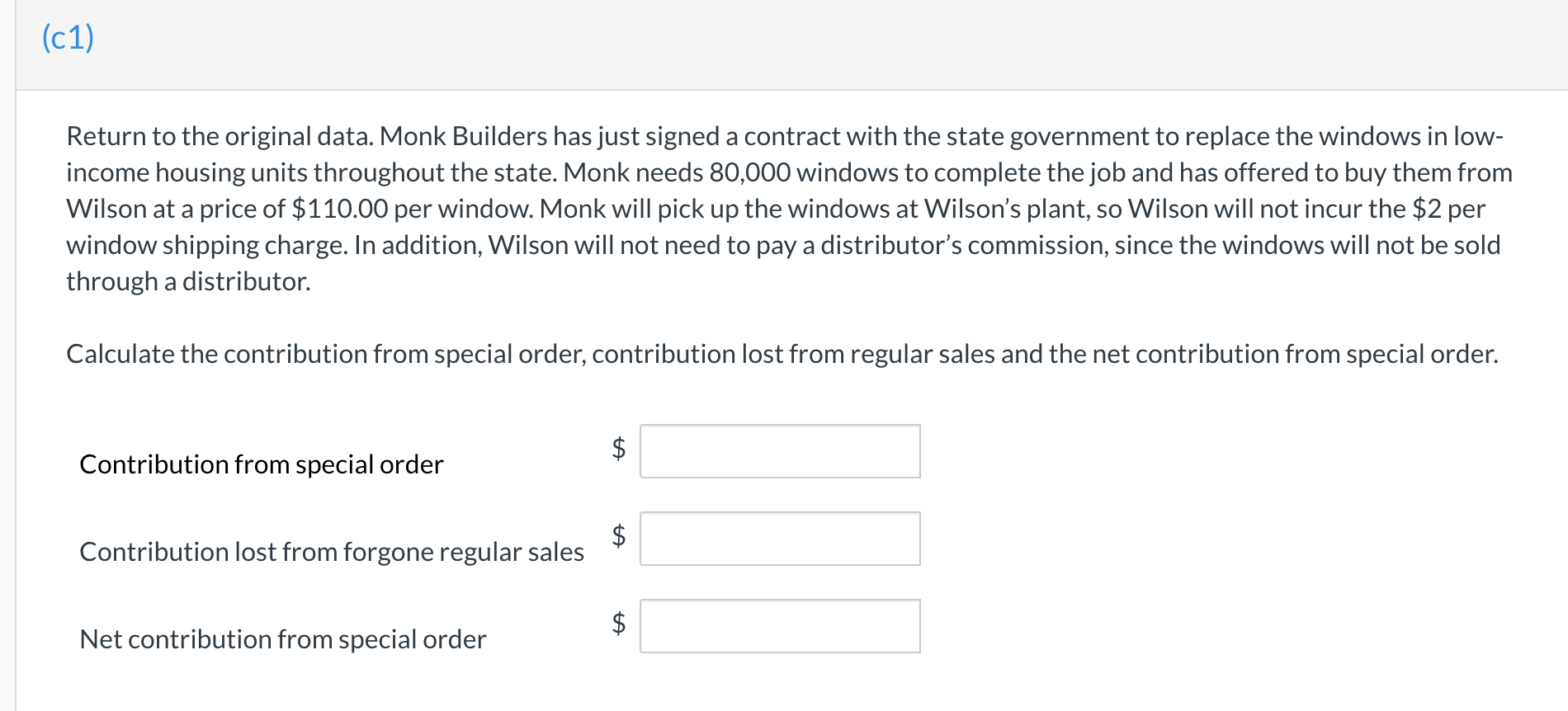Click the label Contribution lost from forgone regular sales
This screenshot has width=1568, height=711.
(x=331, y=551)
